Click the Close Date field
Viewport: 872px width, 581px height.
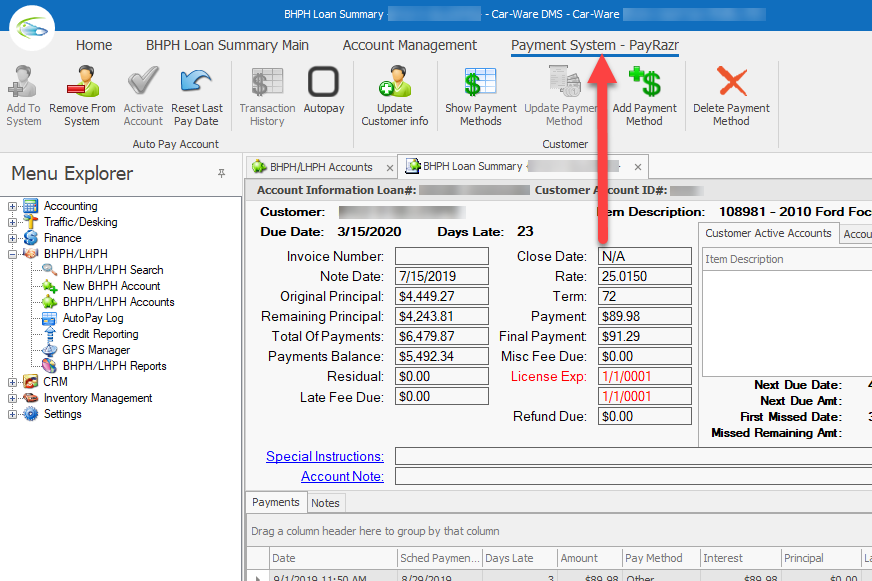[645, 256]
